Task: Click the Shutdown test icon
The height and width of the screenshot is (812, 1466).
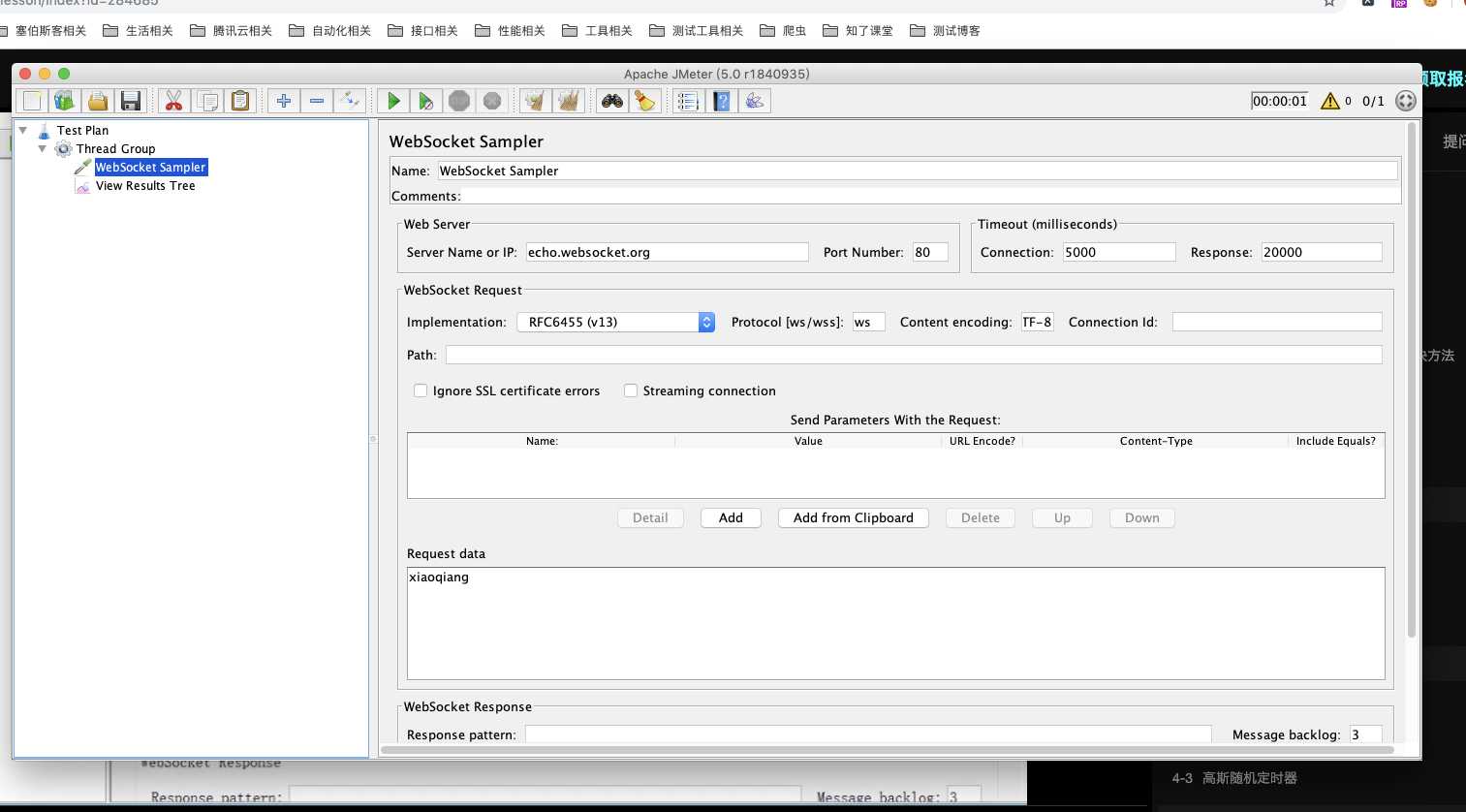Action: coord(492,101)
